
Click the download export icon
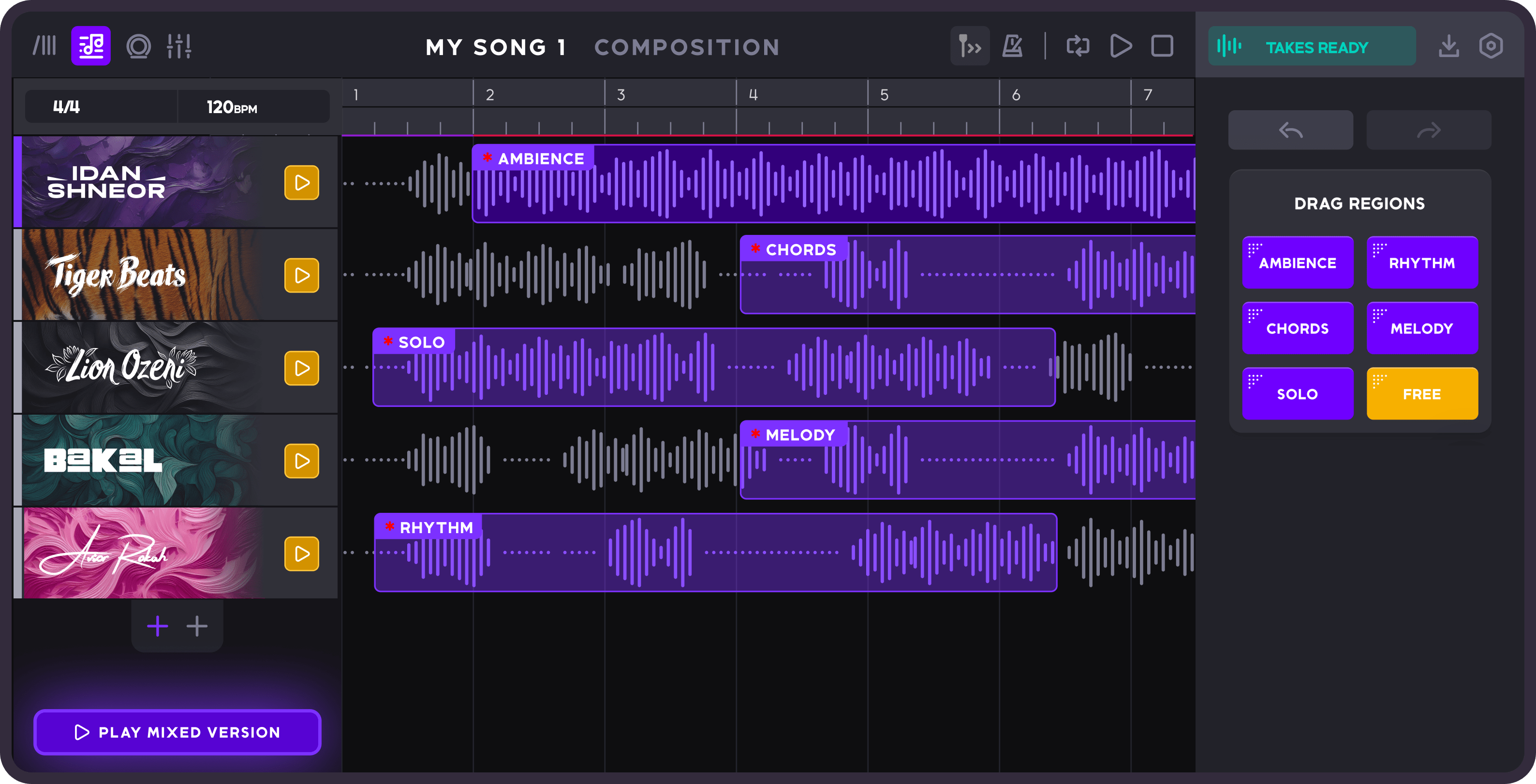tap(1448, 46)
